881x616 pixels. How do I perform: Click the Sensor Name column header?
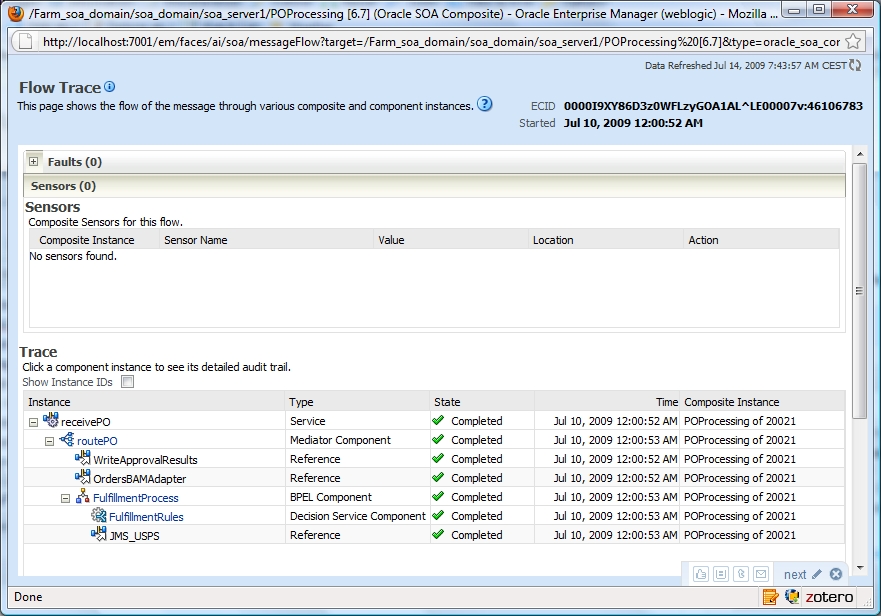[266, 240]
